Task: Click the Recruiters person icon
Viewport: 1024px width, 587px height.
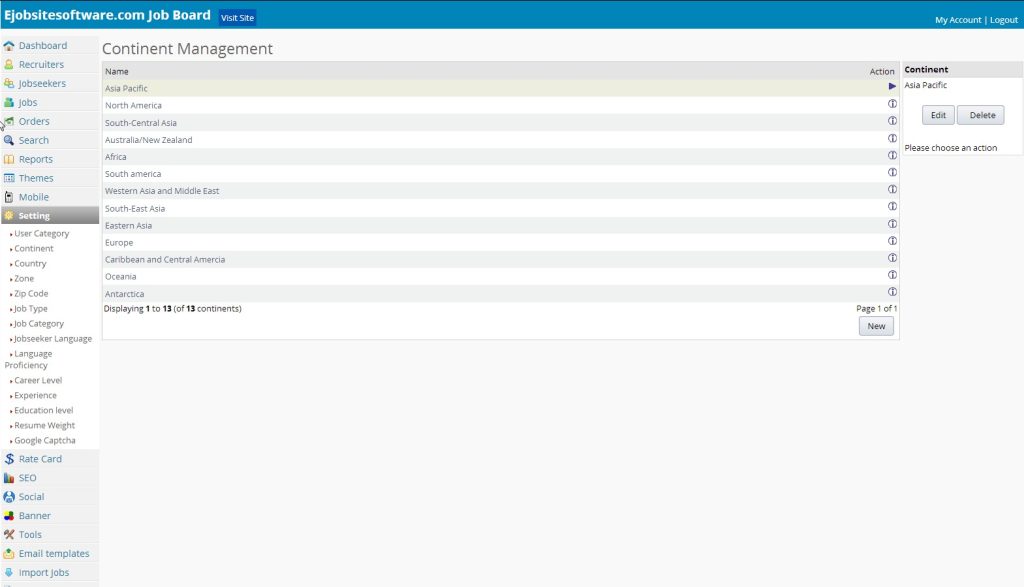Action: [x=8, y=65]
